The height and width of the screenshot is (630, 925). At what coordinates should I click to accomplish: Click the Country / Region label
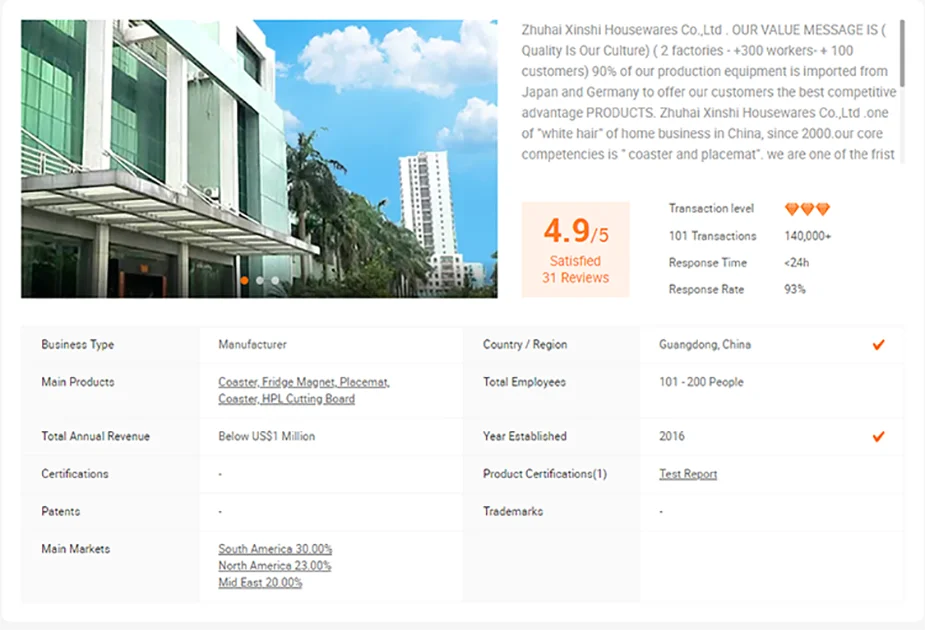pyautogui.click(x=525, y=344)
